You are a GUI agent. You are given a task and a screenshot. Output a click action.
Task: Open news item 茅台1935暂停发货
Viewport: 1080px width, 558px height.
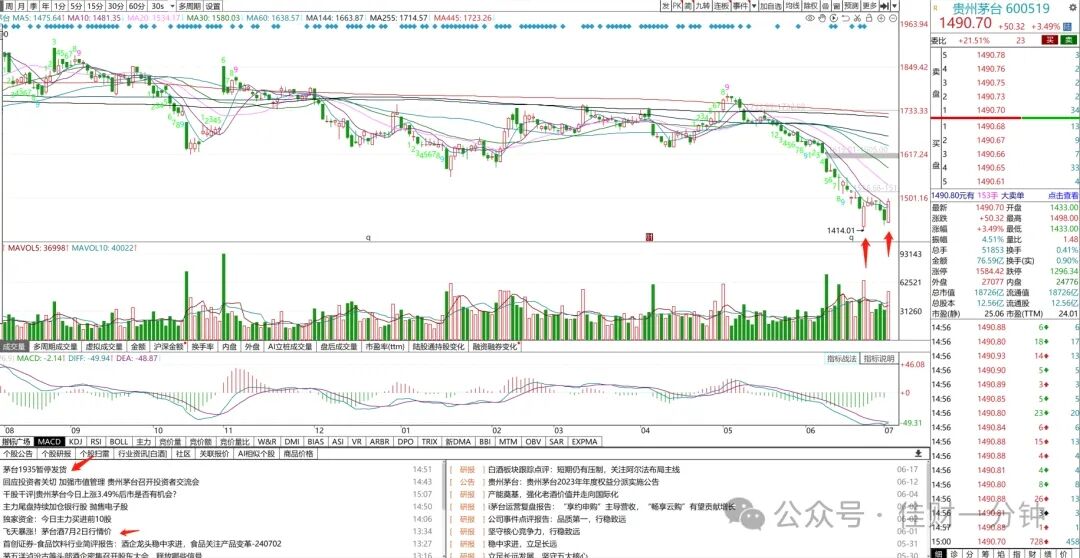(35, 469)
